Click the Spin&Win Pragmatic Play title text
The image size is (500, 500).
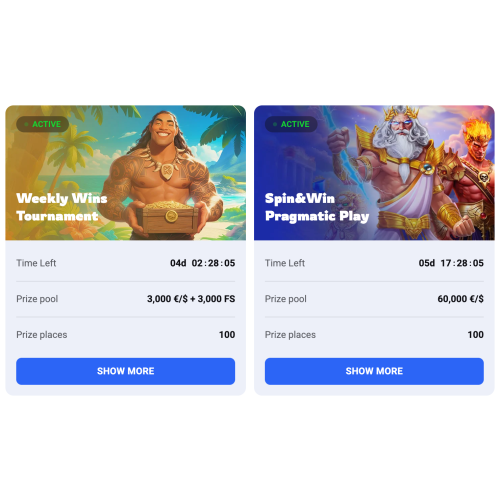pos(317,207)
